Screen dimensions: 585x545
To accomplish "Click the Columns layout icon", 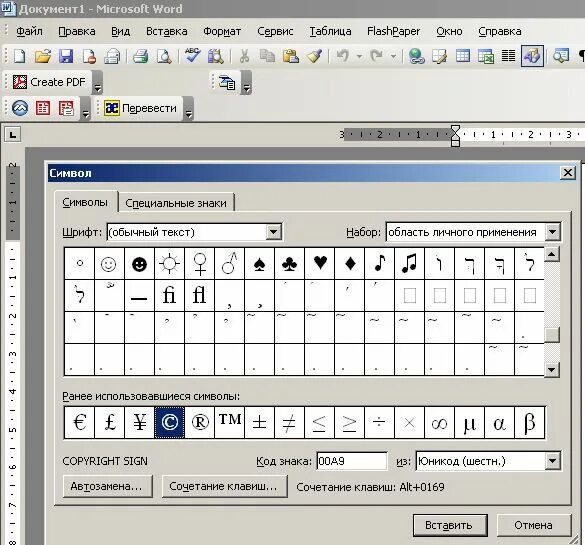I will pyautogui.click(x=508, y=56).
